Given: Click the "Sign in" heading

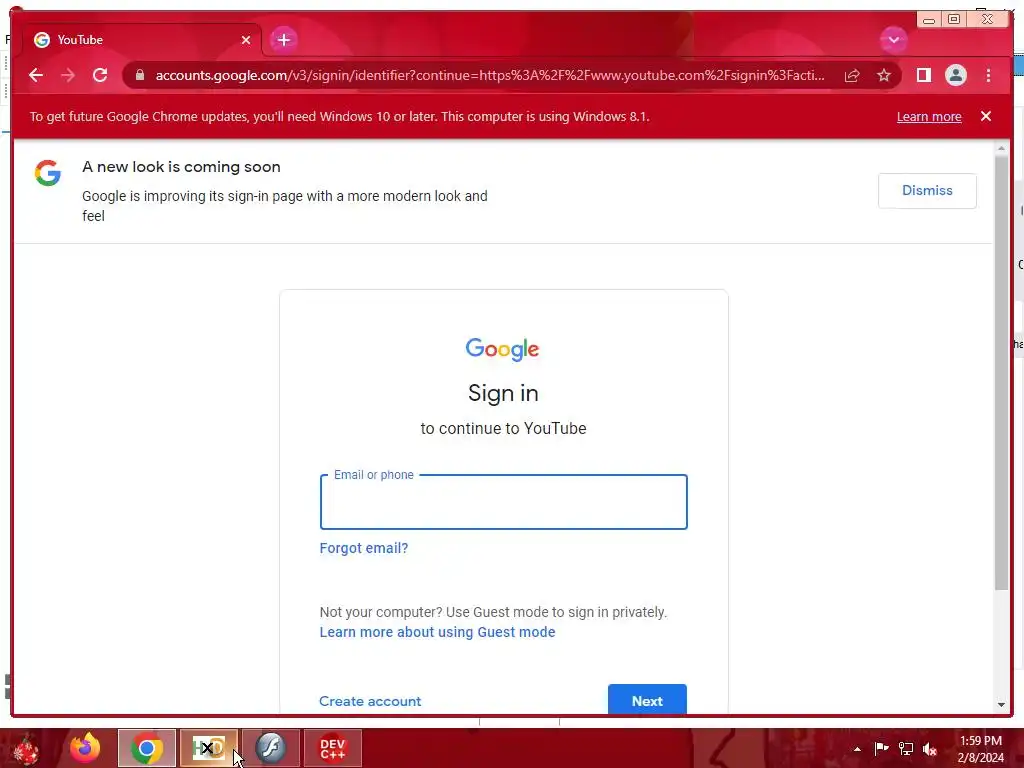Looking at the screenshot, I should tap(504, 393).
